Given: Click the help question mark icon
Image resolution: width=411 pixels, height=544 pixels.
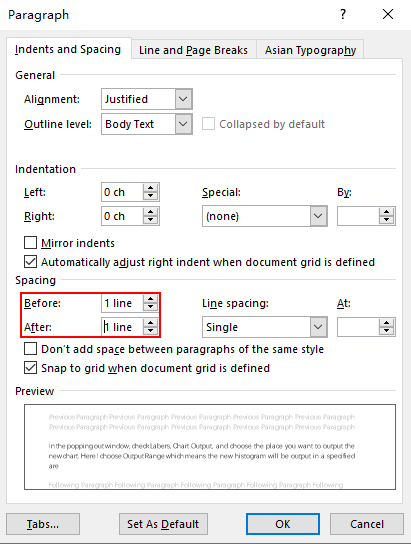Looking at the screenshot, I should tap(343, 14).
